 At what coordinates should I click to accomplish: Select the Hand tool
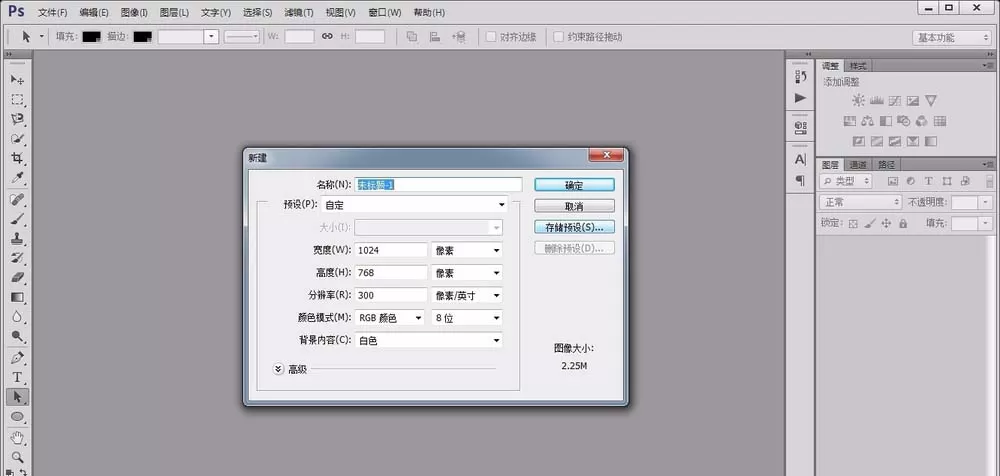17,438
